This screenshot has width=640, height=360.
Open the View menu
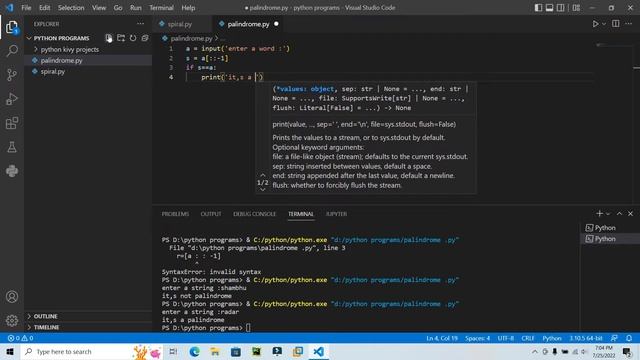(x=99, y=8)
